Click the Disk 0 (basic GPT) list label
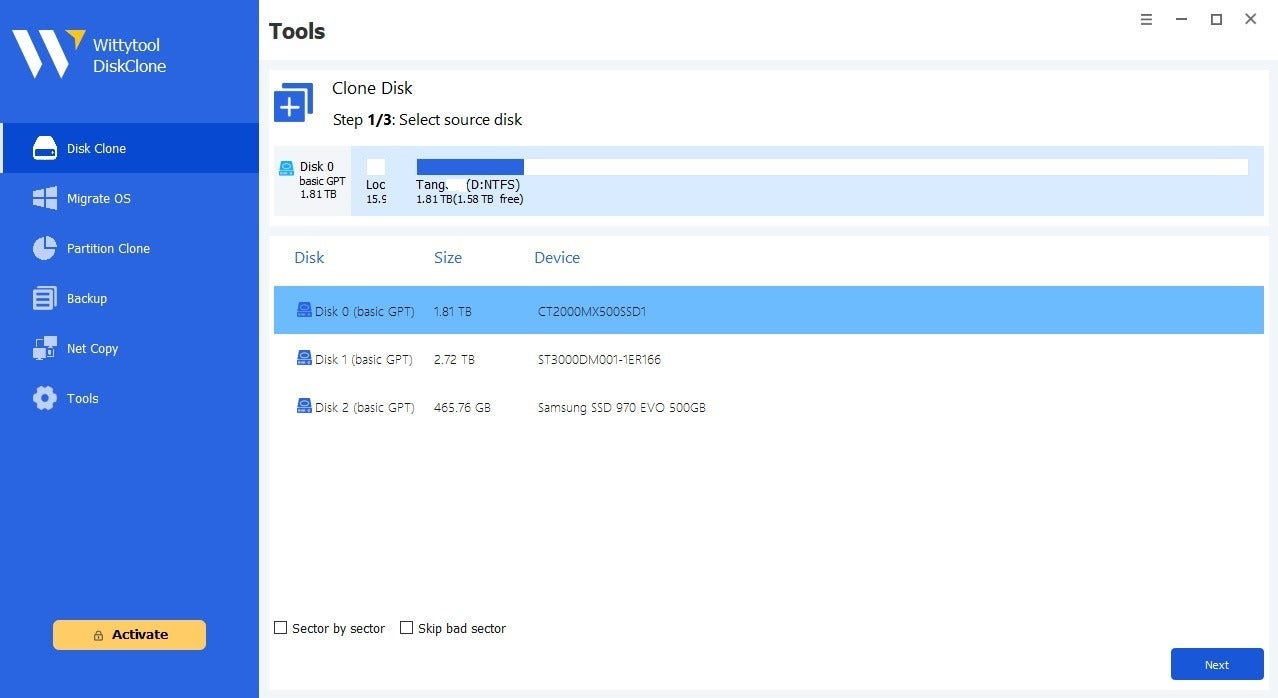Viewport: 1278px width, 698px height. (x=365, y=312)
